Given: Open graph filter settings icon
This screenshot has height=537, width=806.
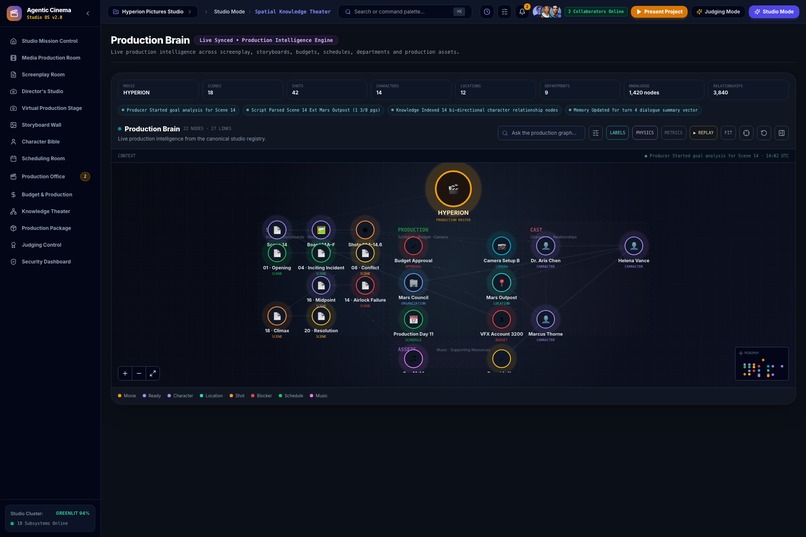Looking at the screenshot, I should coord(595,133).
